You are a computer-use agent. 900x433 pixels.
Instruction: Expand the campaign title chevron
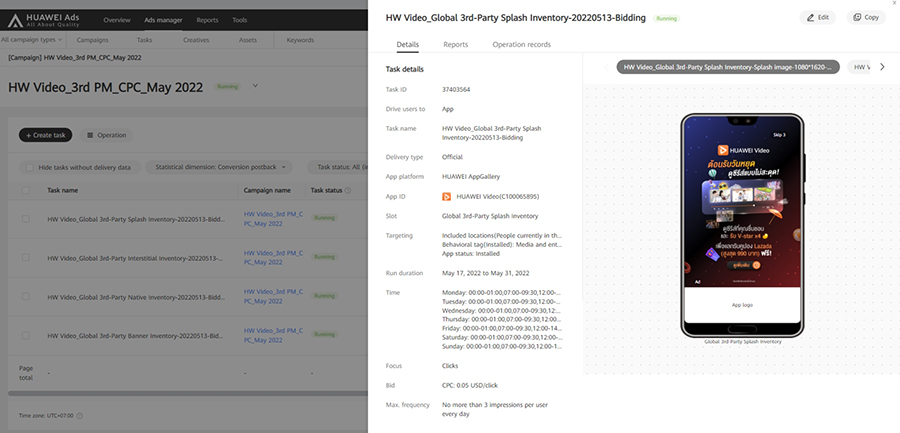[x=255, y=86]
